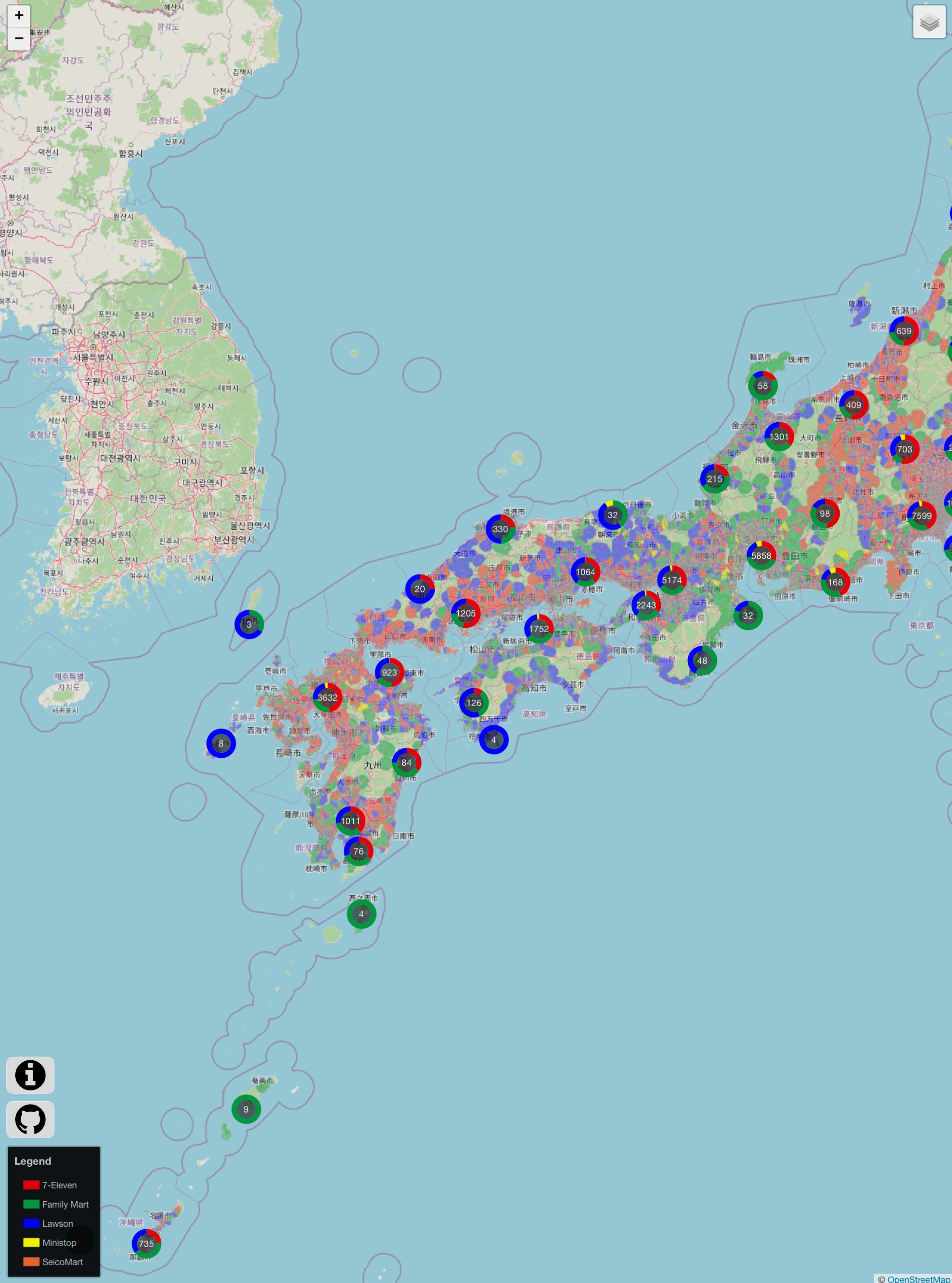Expand the 5174 store cluster
952x1283 pixels.
pyautogui.click(x=672, y=580)
